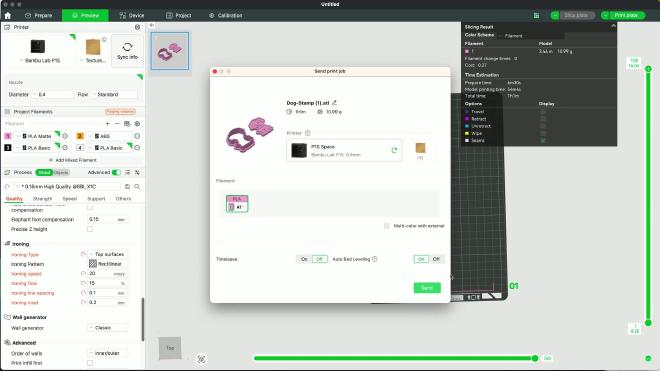The width and height of the screenshot is (660, 371).
Task: Open the Textured plate type dropdown
Action: (93, 51)
